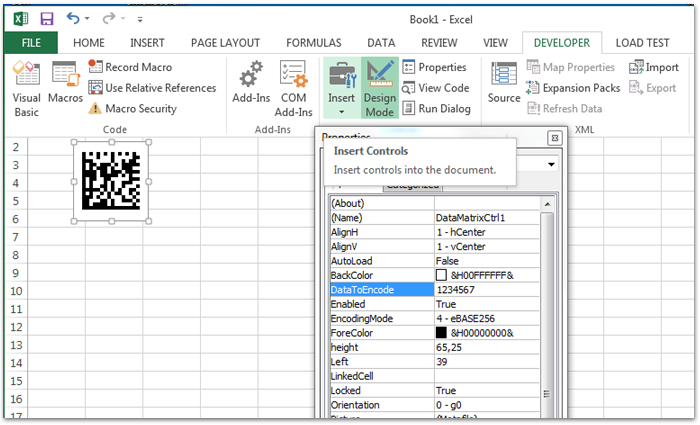
Task: Click the Redo button
Action: tap(108, 18)
